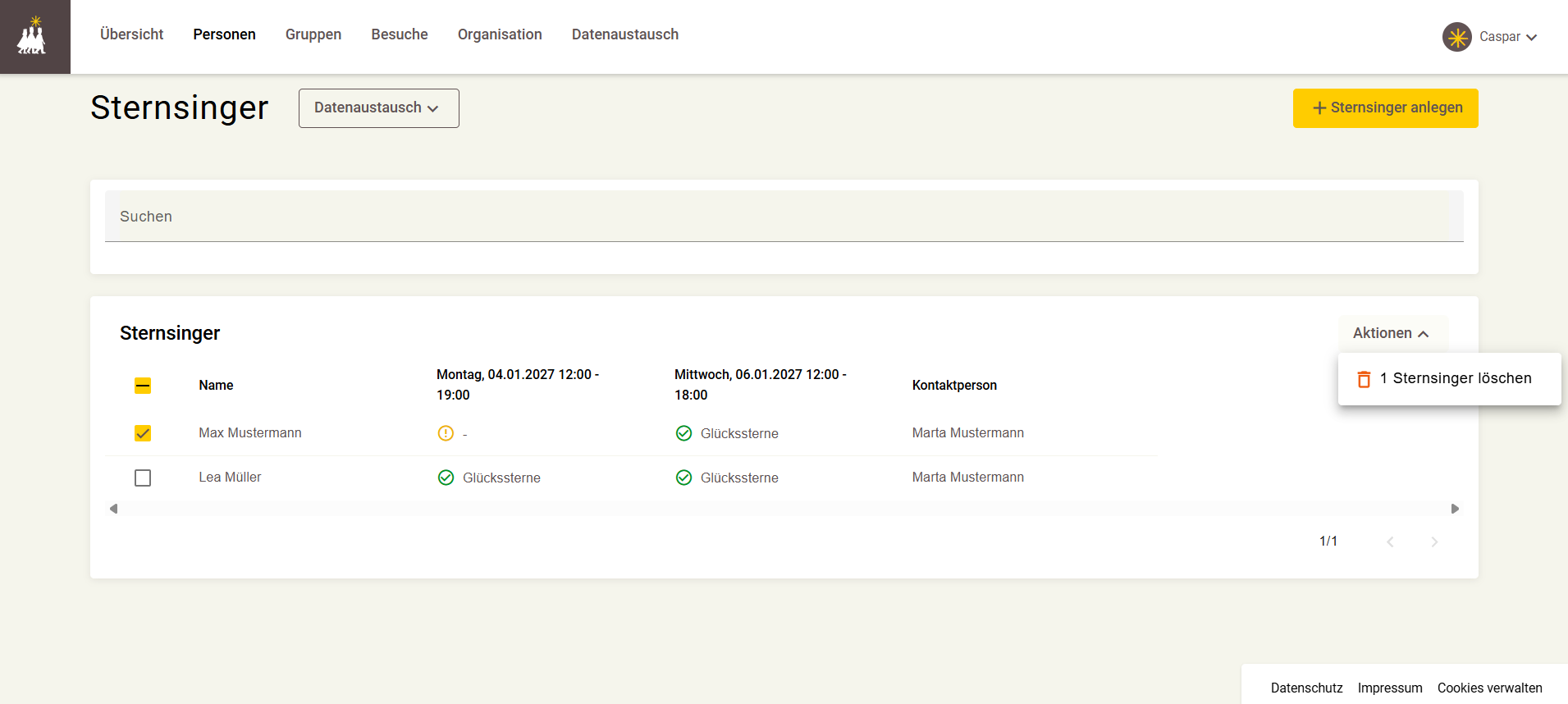Open the Gruppen navigation tab
Screen dimensions: 1568x704
(x=313, y=34)
